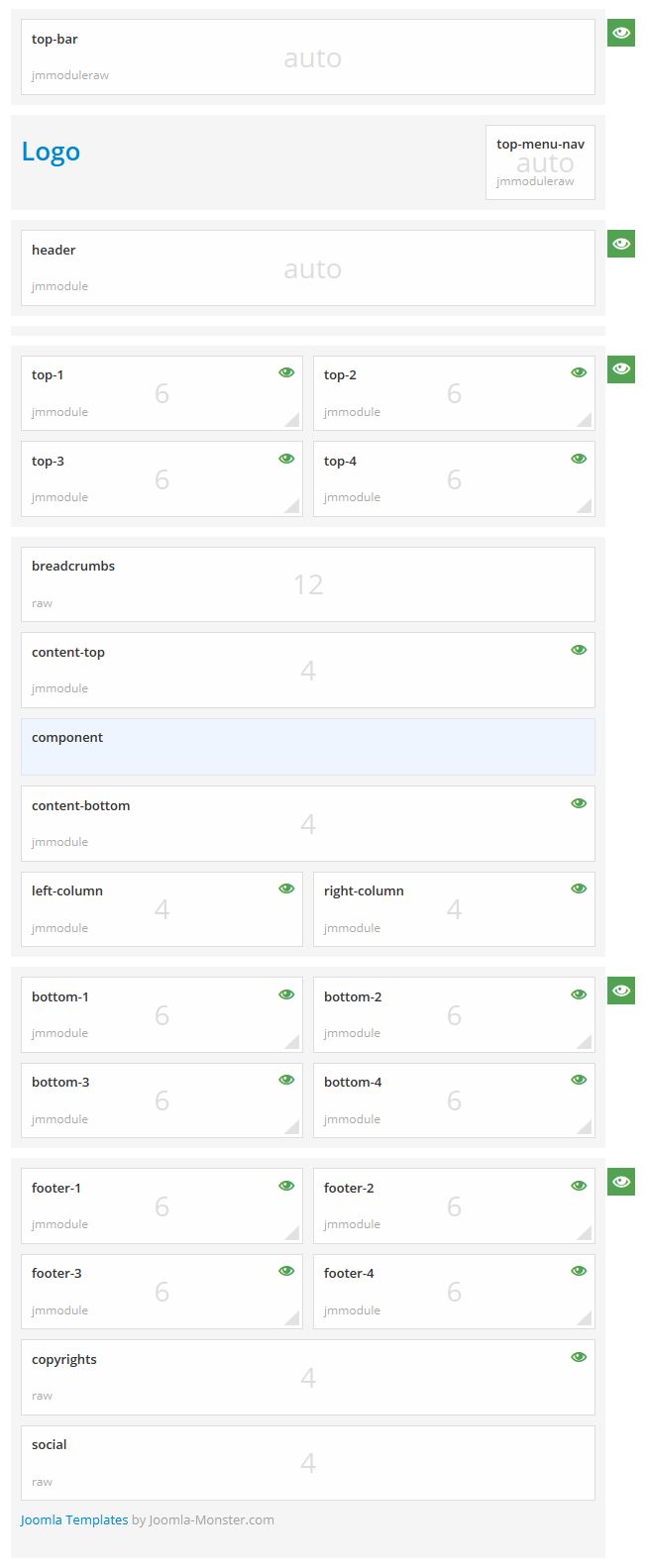Screen dimensions: 647x1568
Task: Click the green eye beside the header position
Action: (x=620, y=244)
